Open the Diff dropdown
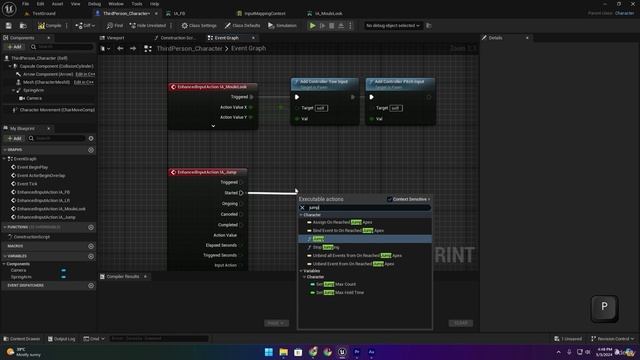Viewport: 640px width, 360px height. coord(85,26)
